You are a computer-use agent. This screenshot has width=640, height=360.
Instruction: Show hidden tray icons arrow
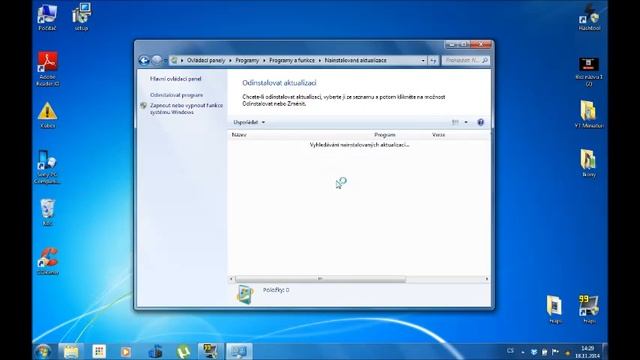click(x=523, y=352)
